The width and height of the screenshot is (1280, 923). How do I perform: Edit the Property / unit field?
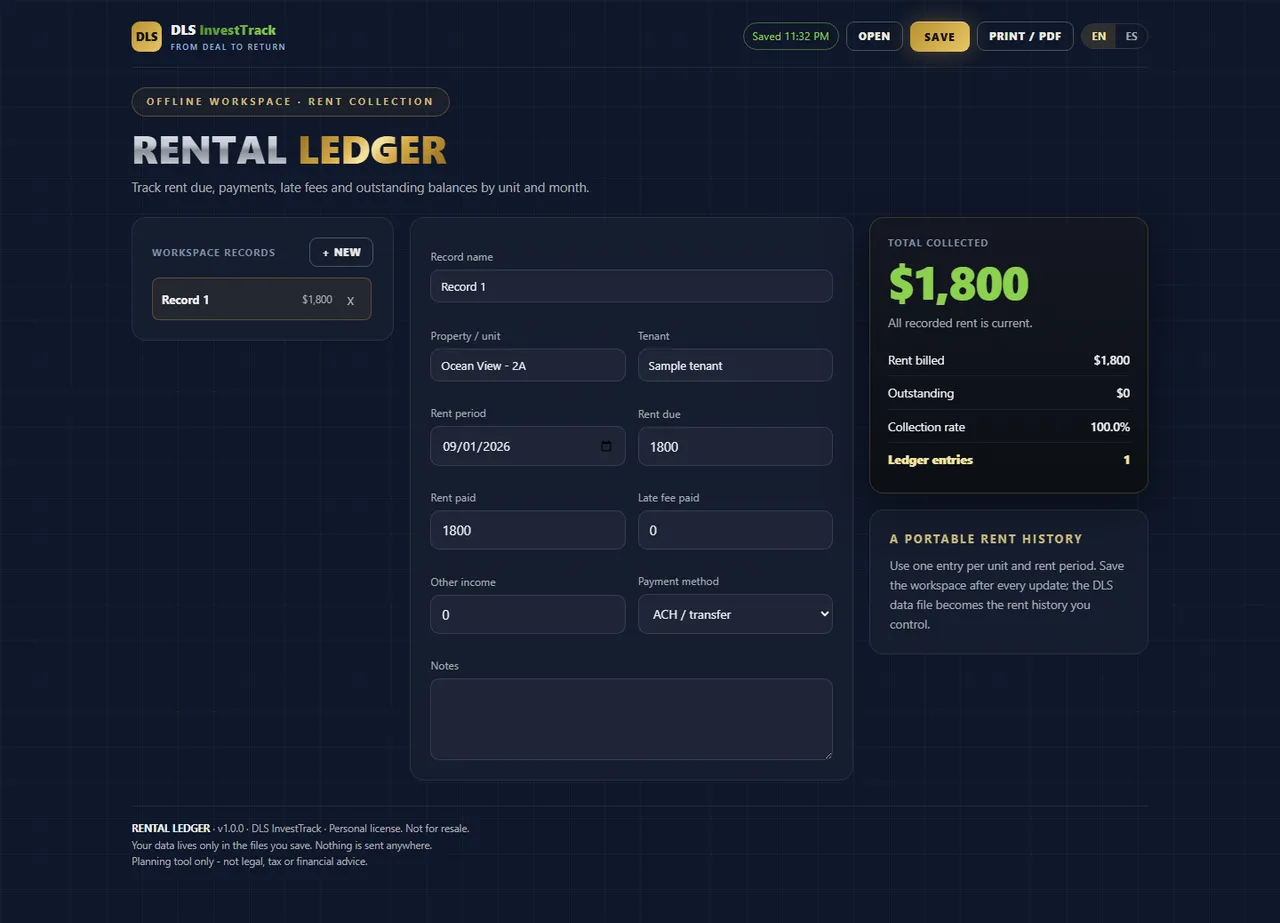pyautogui.click(x=528, y=365)
